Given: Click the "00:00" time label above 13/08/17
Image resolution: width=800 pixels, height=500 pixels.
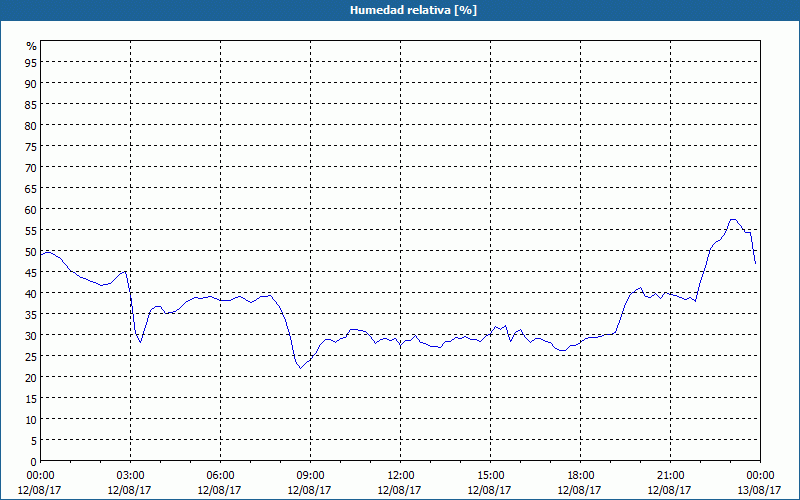Looking at the screenshot, I should click(x=760, y=476).
